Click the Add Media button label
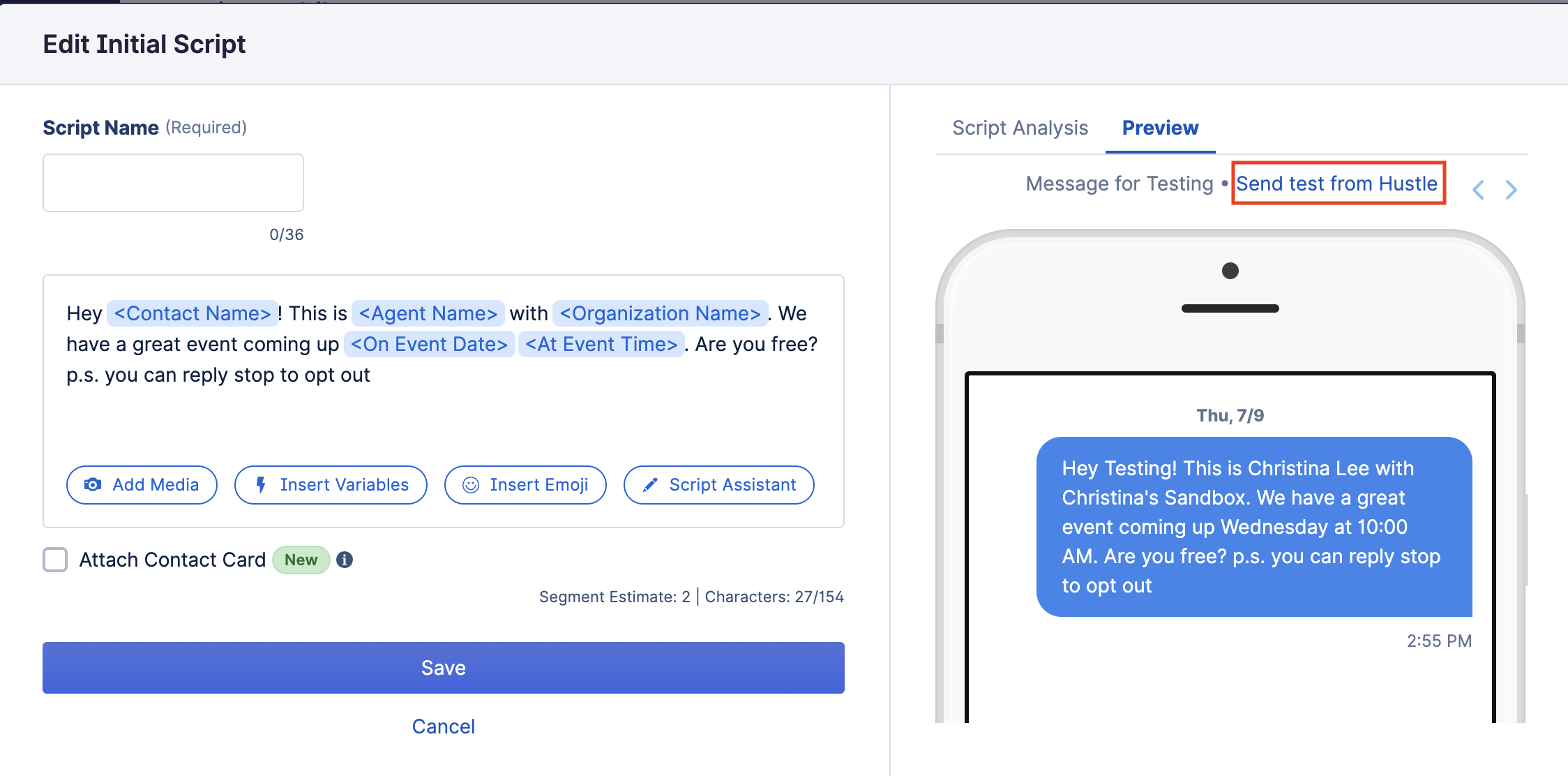Viewport: 1568px width, 776px height. (156, 485)
